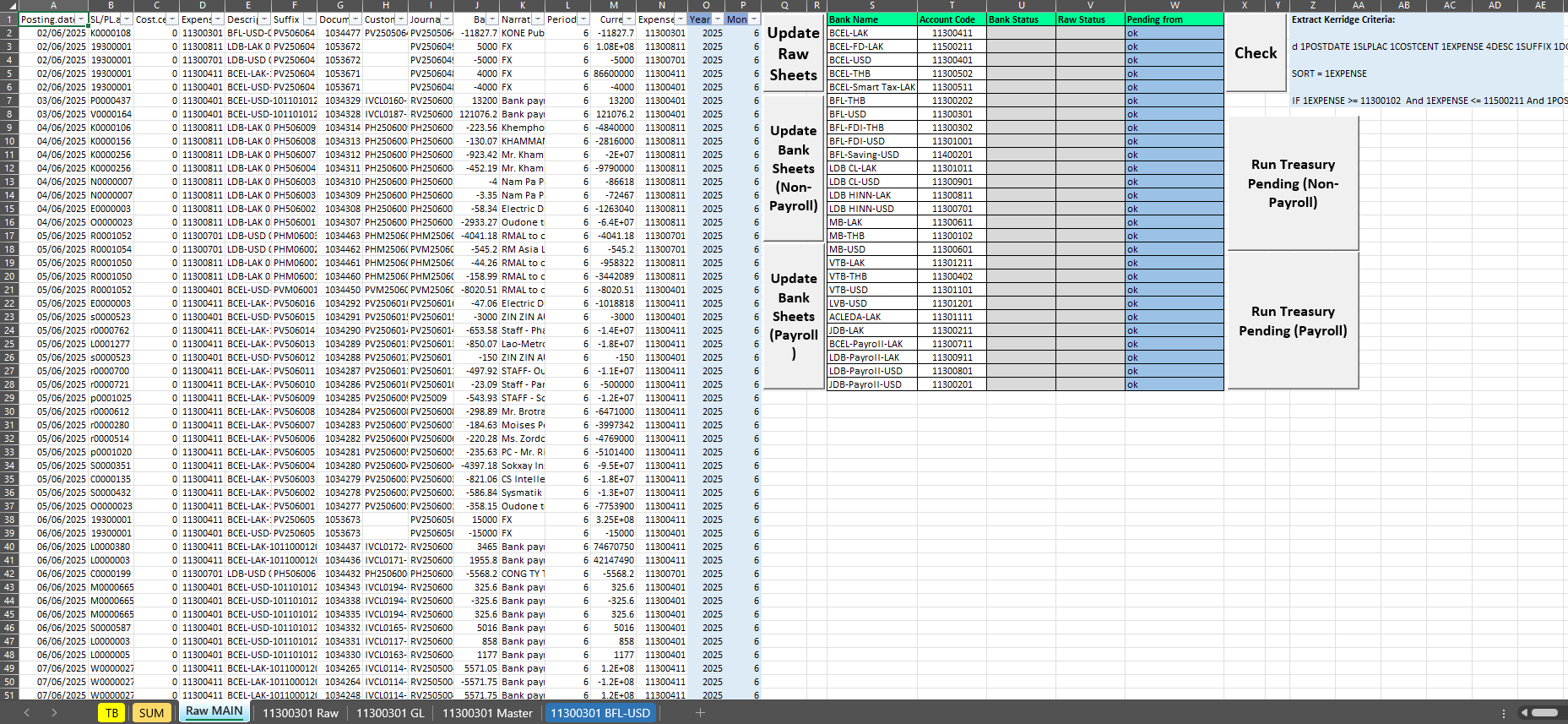
Task: Select row 2 header
Action: click(9, 33)
